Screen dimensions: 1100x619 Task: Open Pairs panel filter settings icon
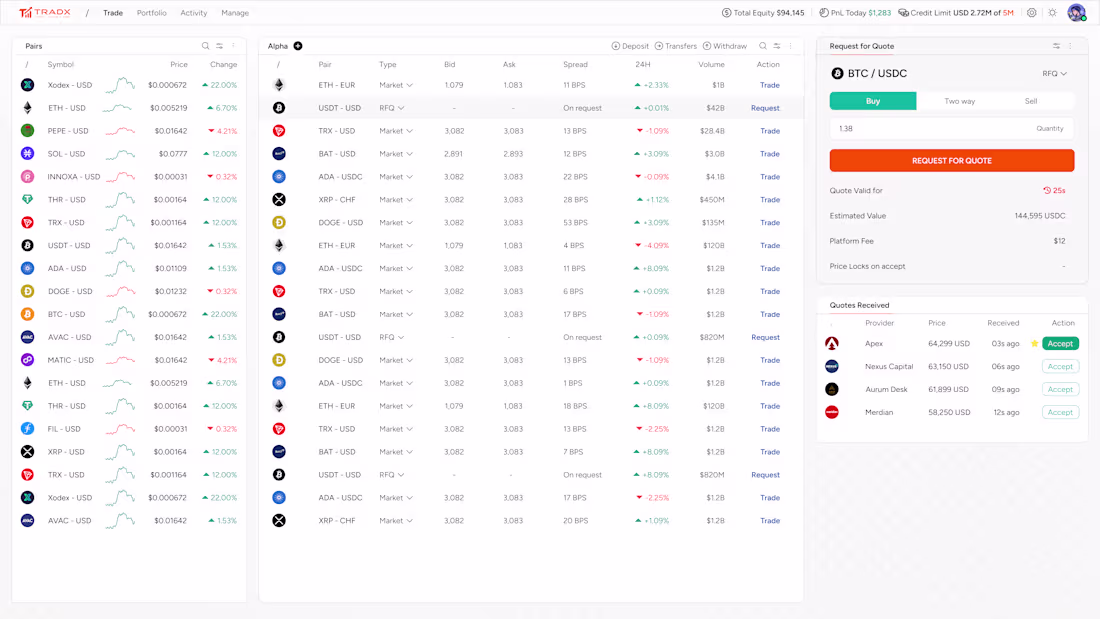click(x=220, y=46)
